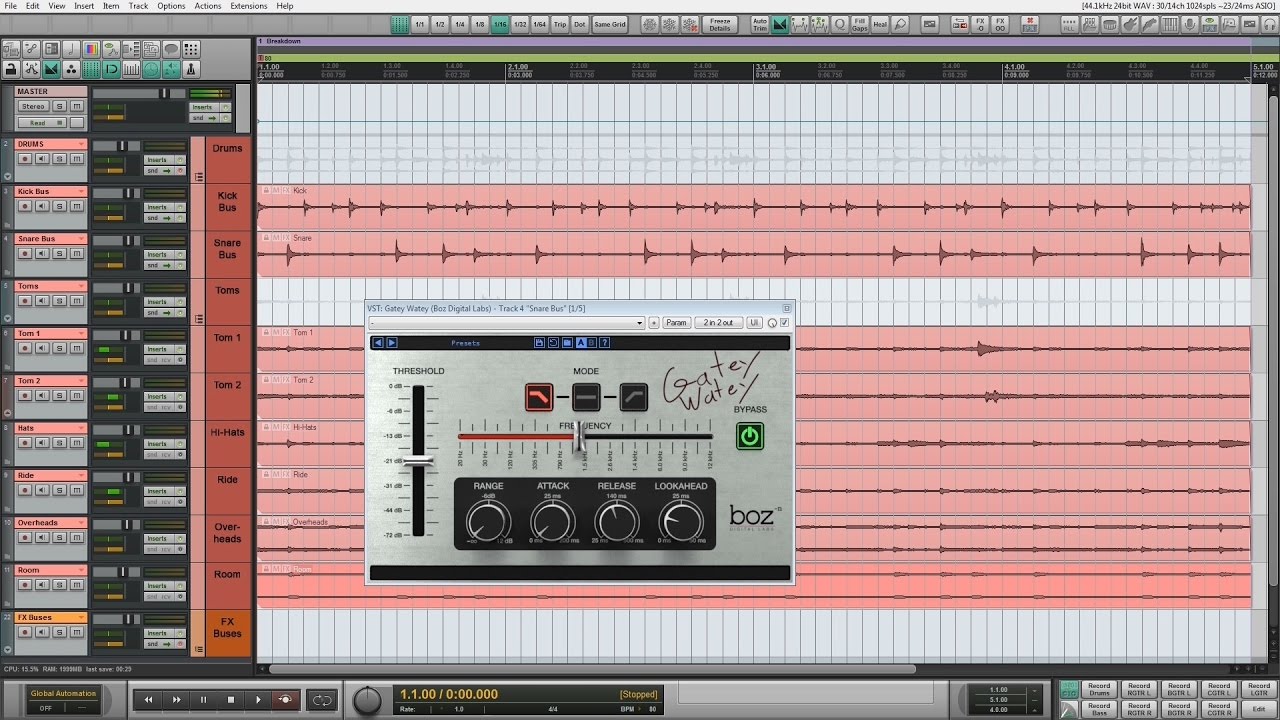The height and width of the screenshot is (720, 1280).
Task: Select the A state in A/B compare
Action: [x=581, y=343]
